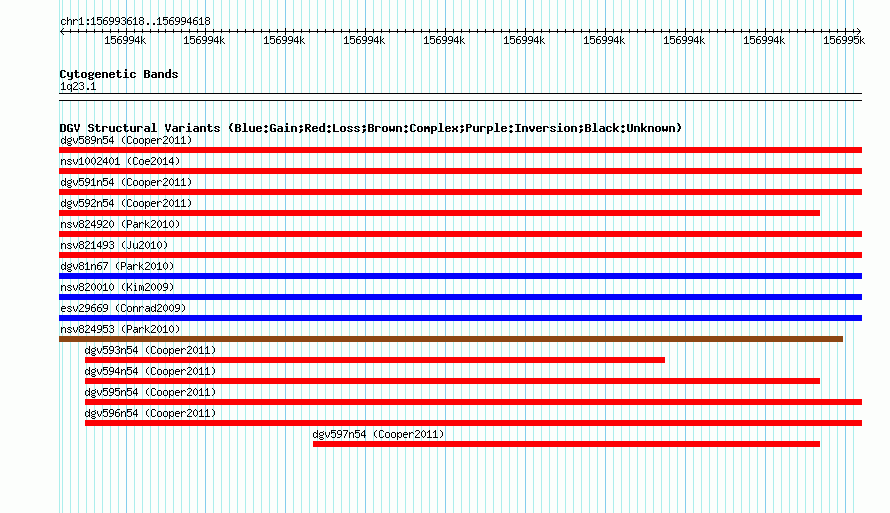This screenshot has height=513, width=890.
Task: Click the 1q23.1 cytogenetic band line
Action: point(460,97)
